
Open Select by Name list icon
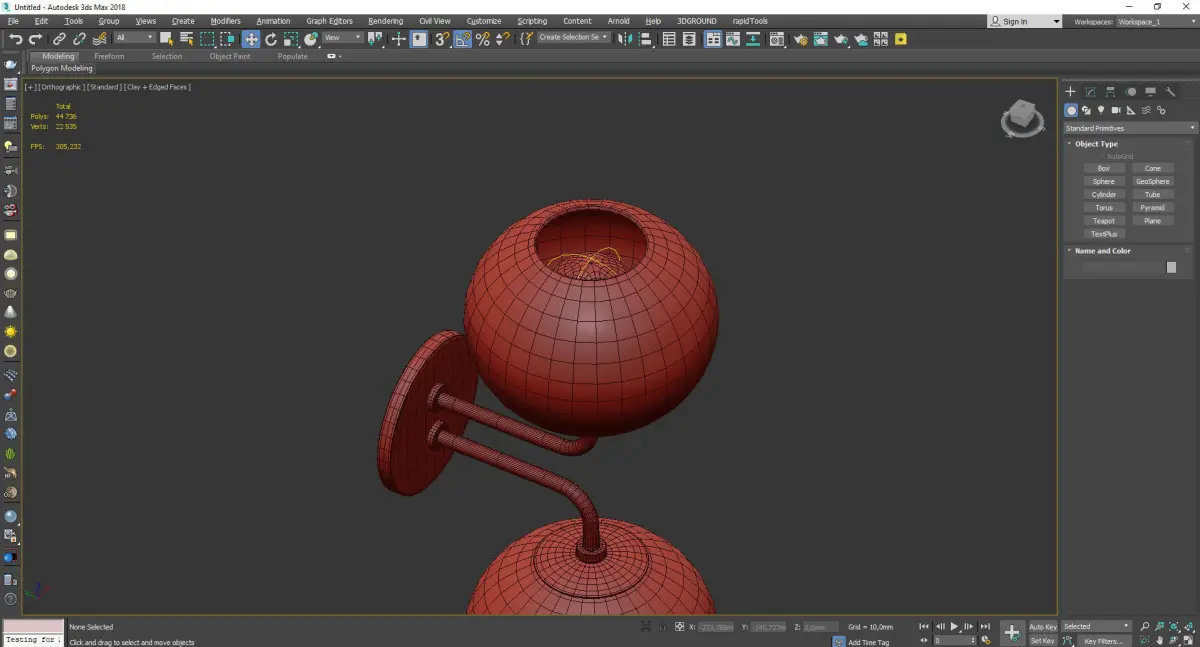[186, 39]
